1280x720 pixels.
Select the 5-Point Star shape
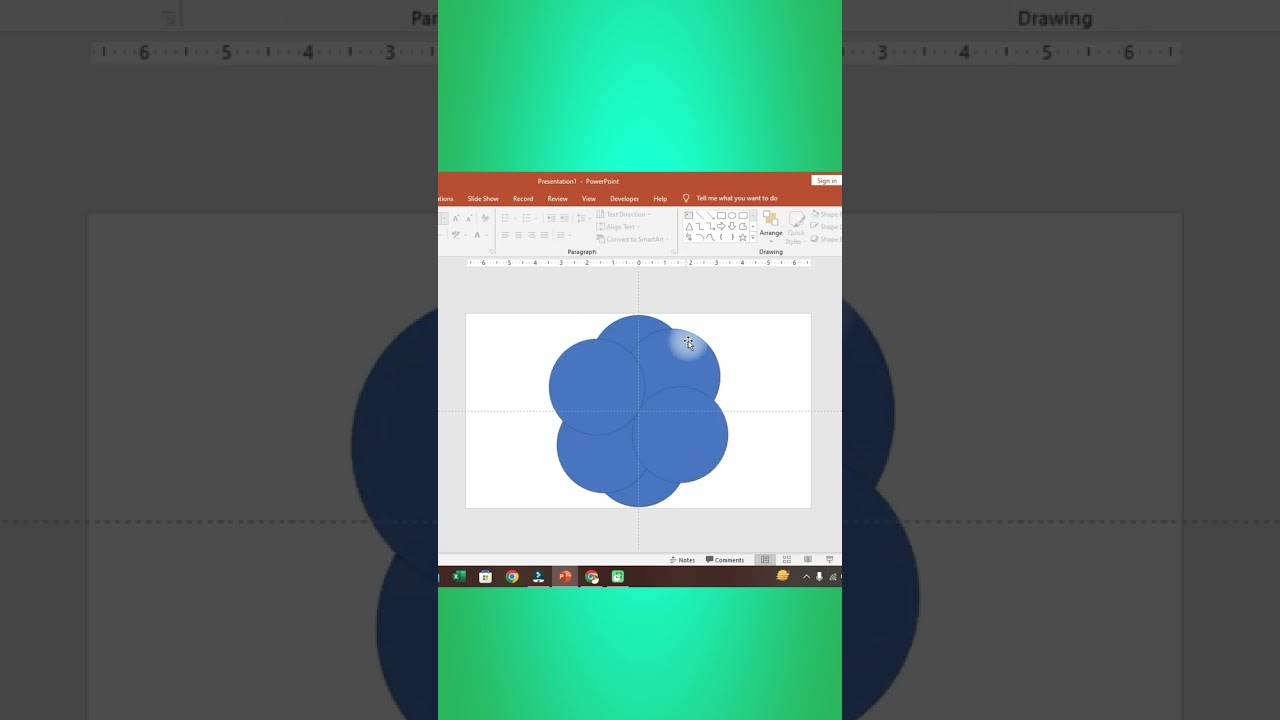pyautogui.click(x=743, y=237)
